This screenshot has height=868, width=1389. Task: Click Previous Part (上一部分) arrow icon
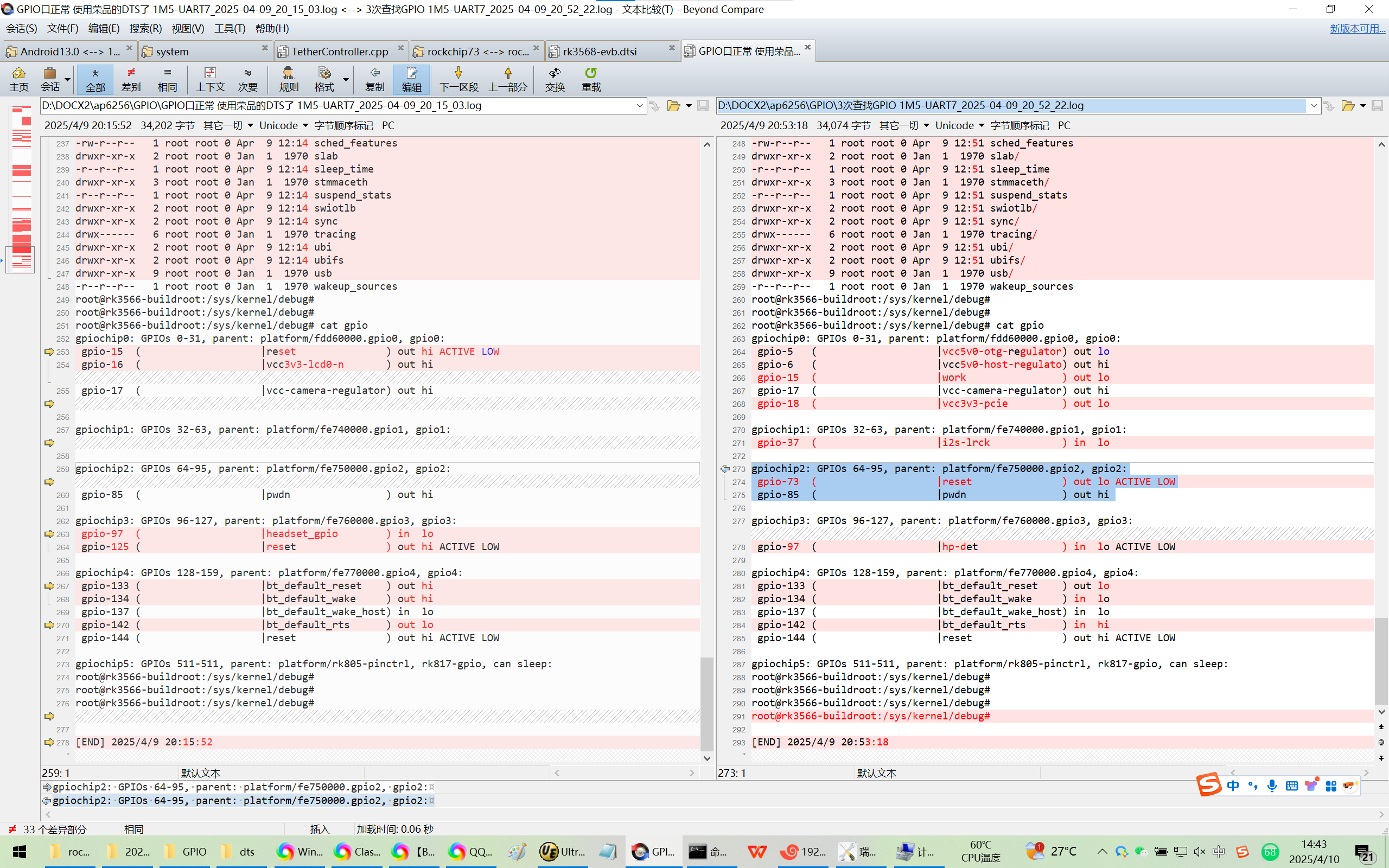click(507, 79)
